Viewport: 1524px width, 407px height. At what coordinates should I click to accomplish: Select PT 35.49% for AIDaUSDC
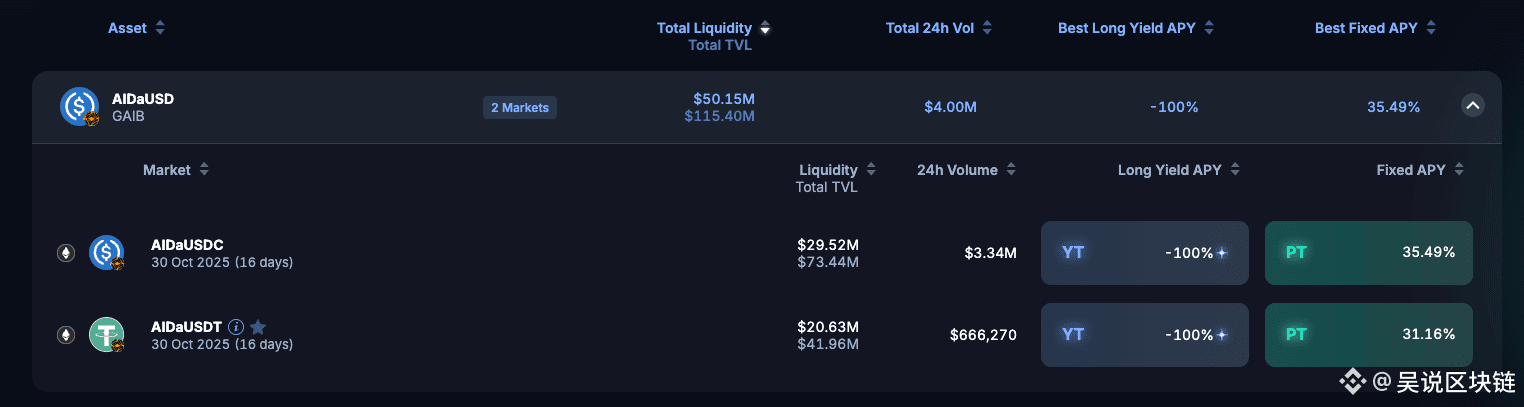[x=1368, y=253]
